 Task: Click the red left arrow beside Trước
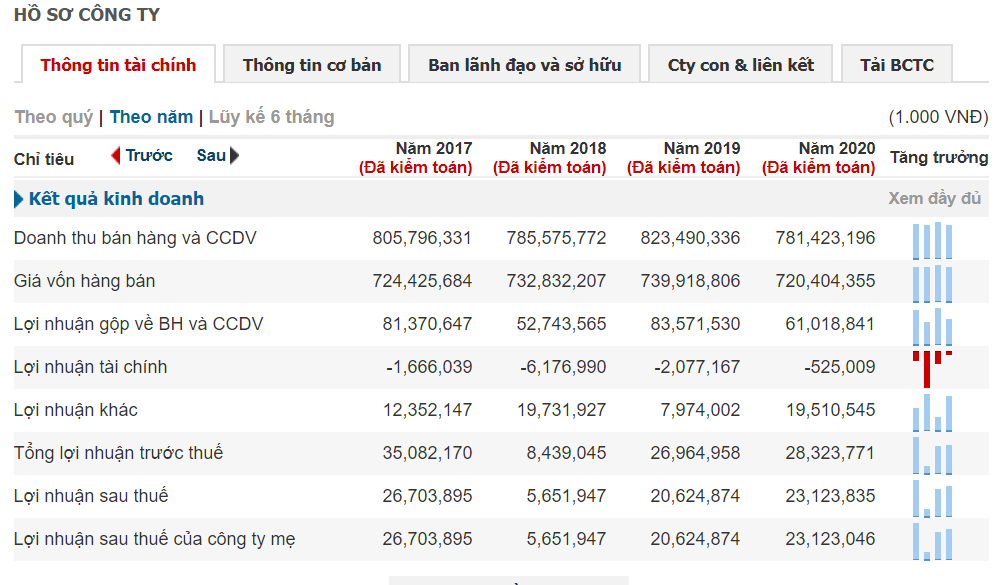pos(115,156)
